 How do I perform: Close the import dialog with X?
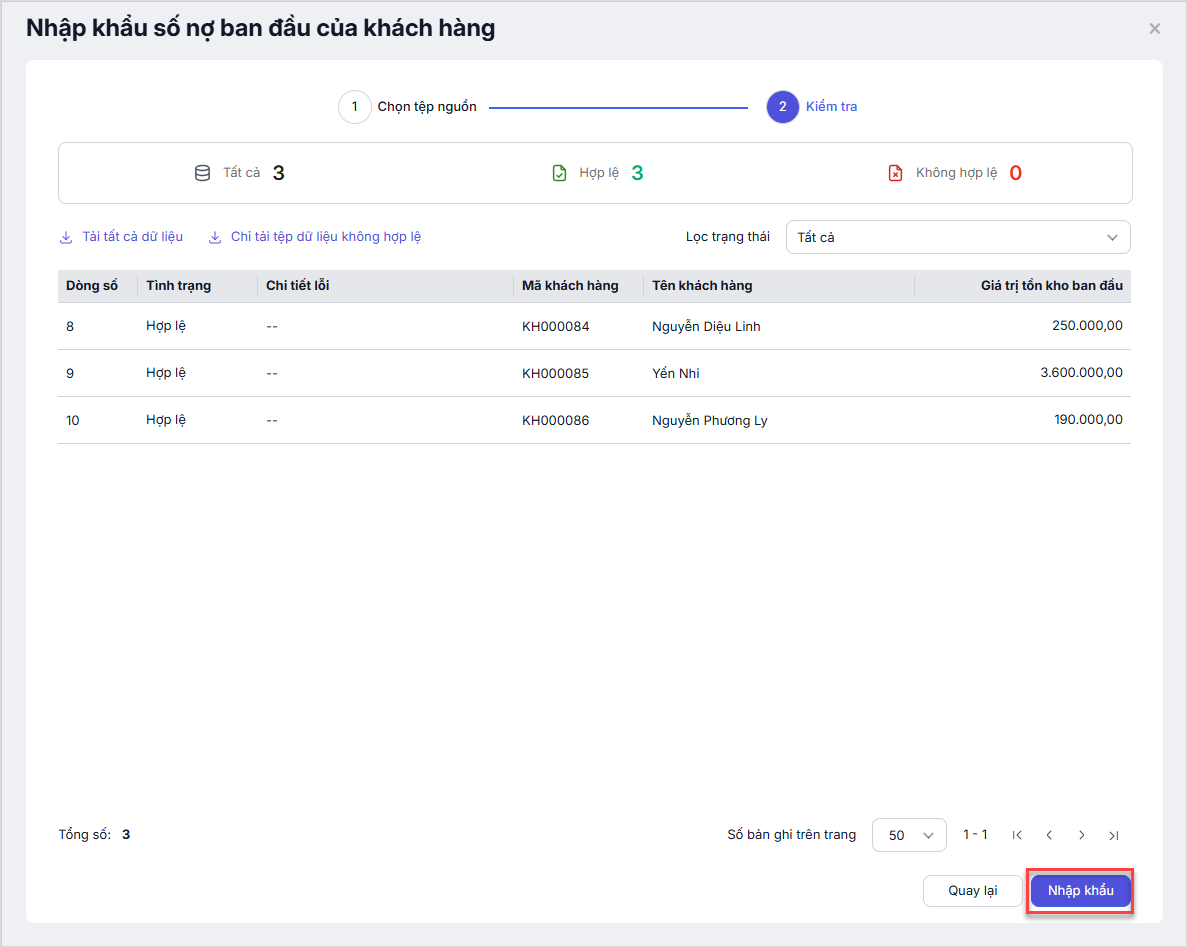(x=1155, y=29)
